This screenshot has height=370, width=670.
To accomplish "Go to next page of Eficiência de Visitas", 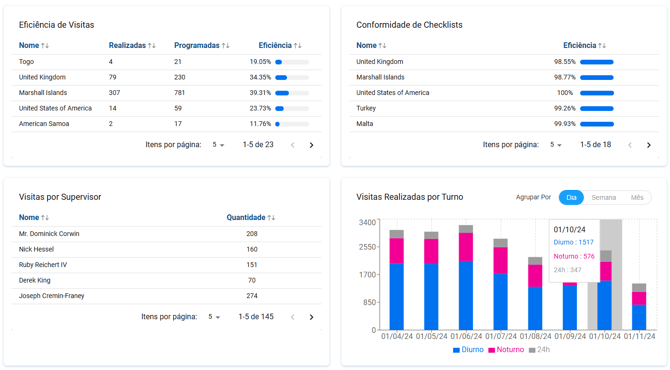I will [x=311, y=145].
